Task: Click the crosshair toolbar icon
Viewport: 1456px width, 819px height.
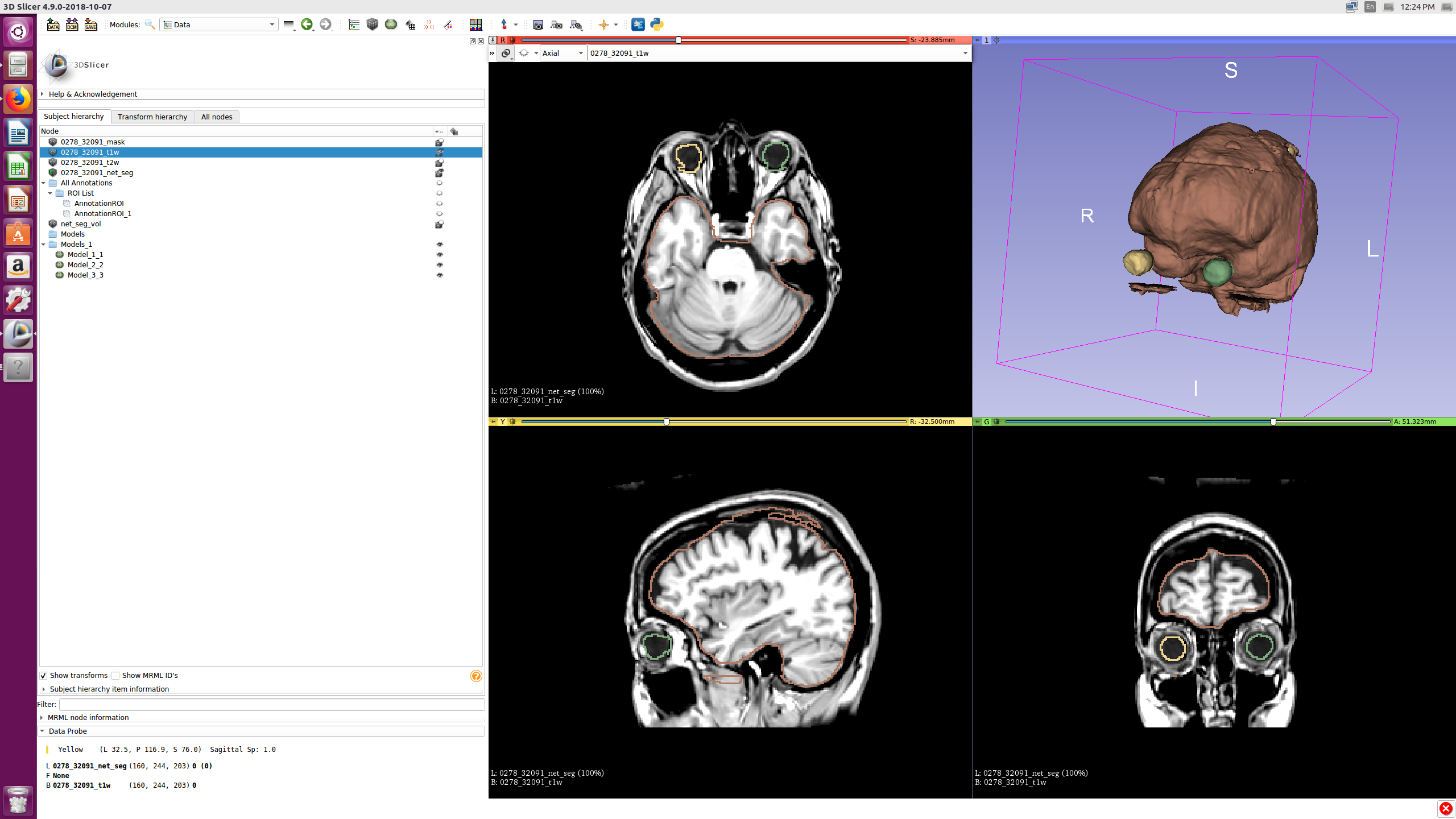Action: coord(604,24)
